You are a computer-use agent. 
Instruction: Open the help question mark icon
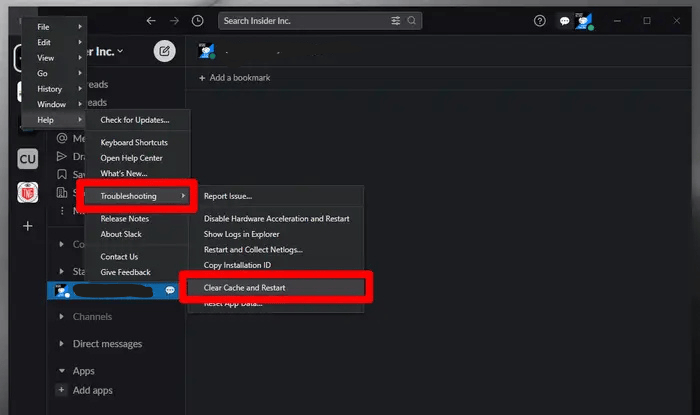540,21
